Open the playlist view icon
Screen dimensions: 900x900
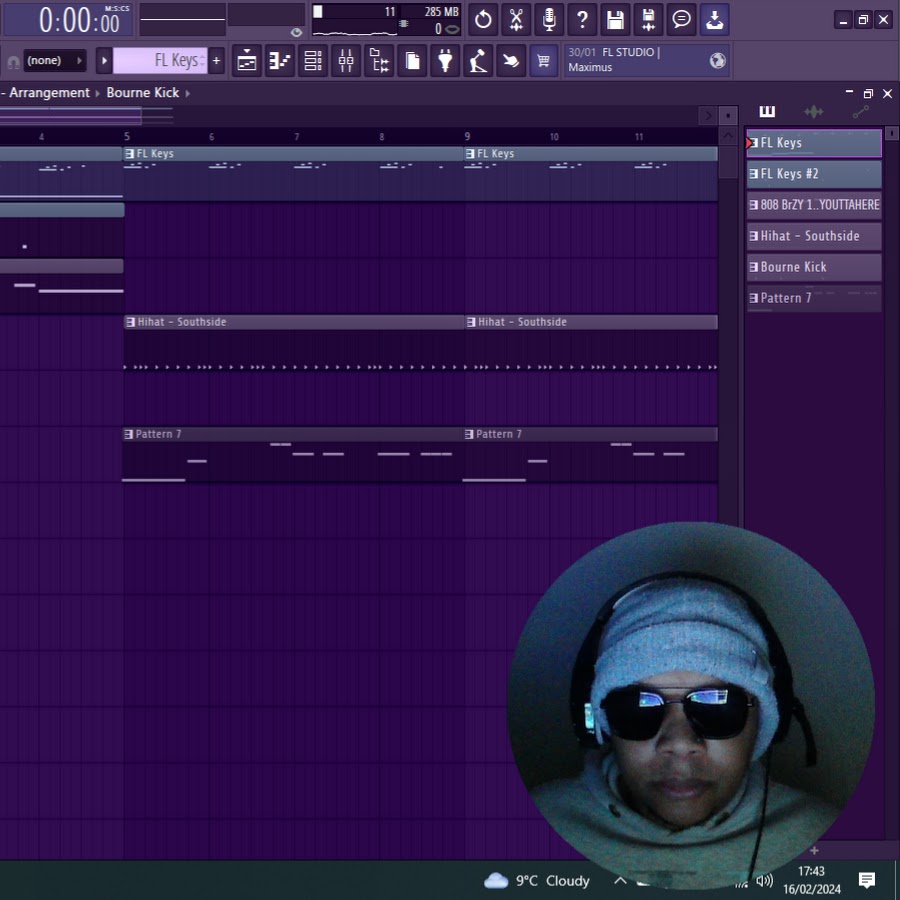247,60
